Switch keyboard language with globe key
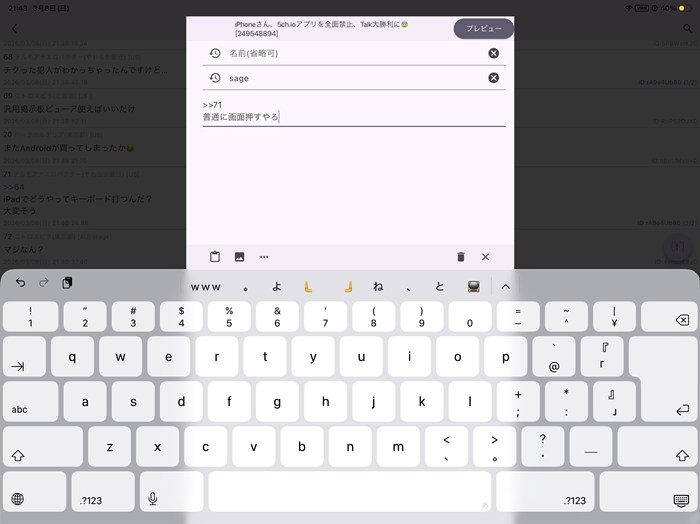 (18, 499)
